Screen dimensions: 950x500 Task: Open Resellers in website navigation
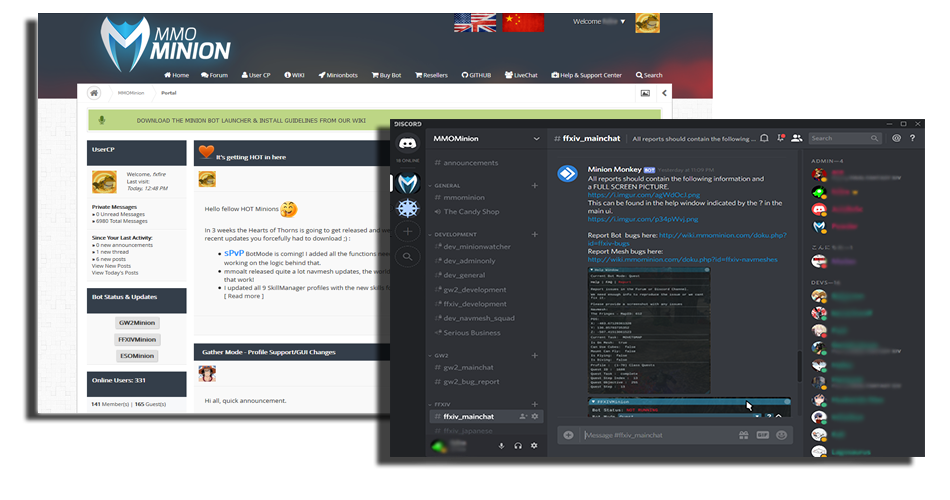point(431,75)
